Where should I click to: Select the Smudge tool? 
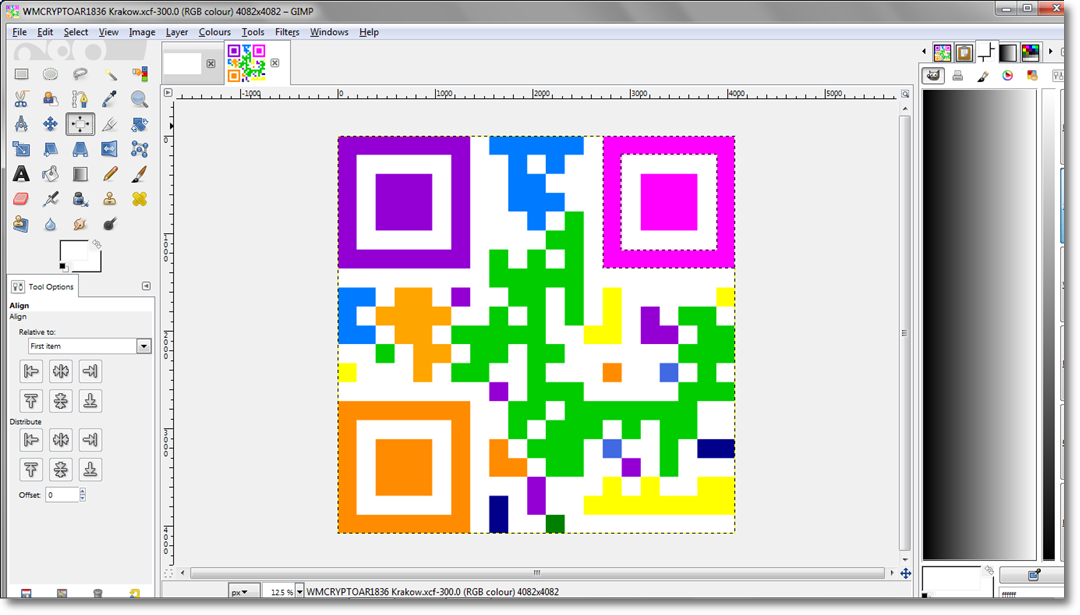(x=80, y=224)
